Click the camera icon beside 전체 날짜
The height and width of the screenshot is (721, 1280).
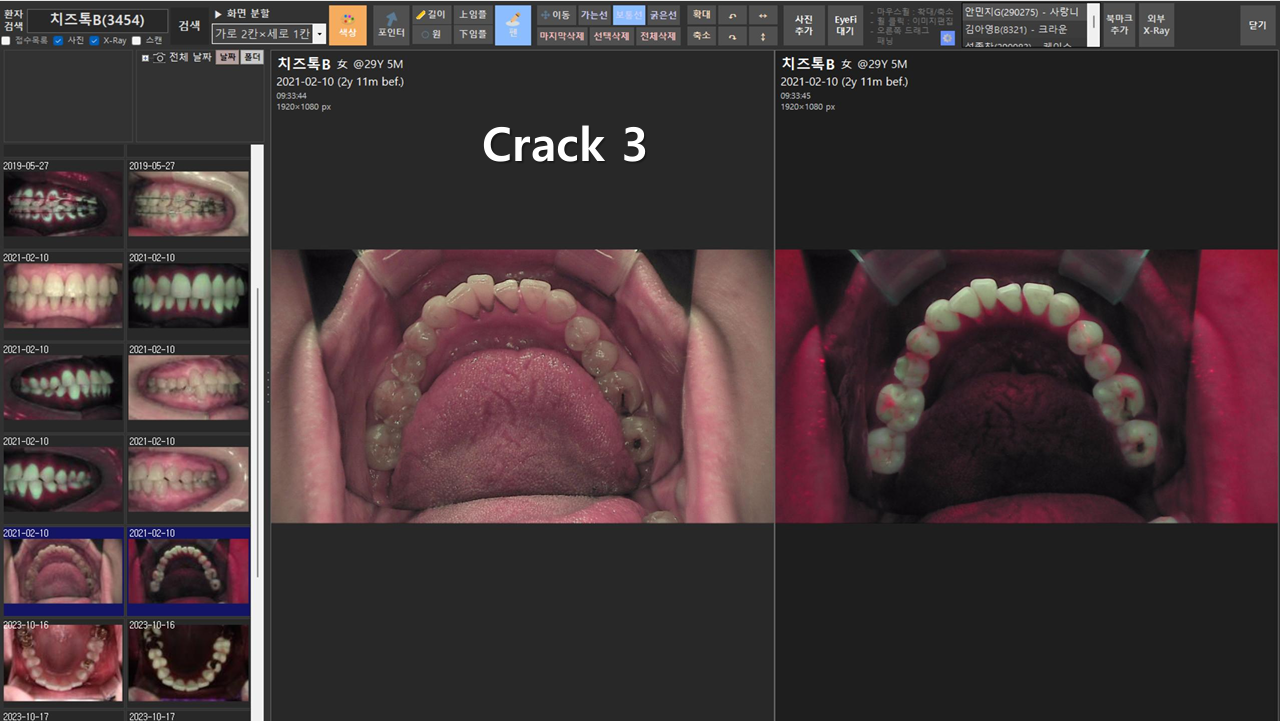[x=160, y=58]
